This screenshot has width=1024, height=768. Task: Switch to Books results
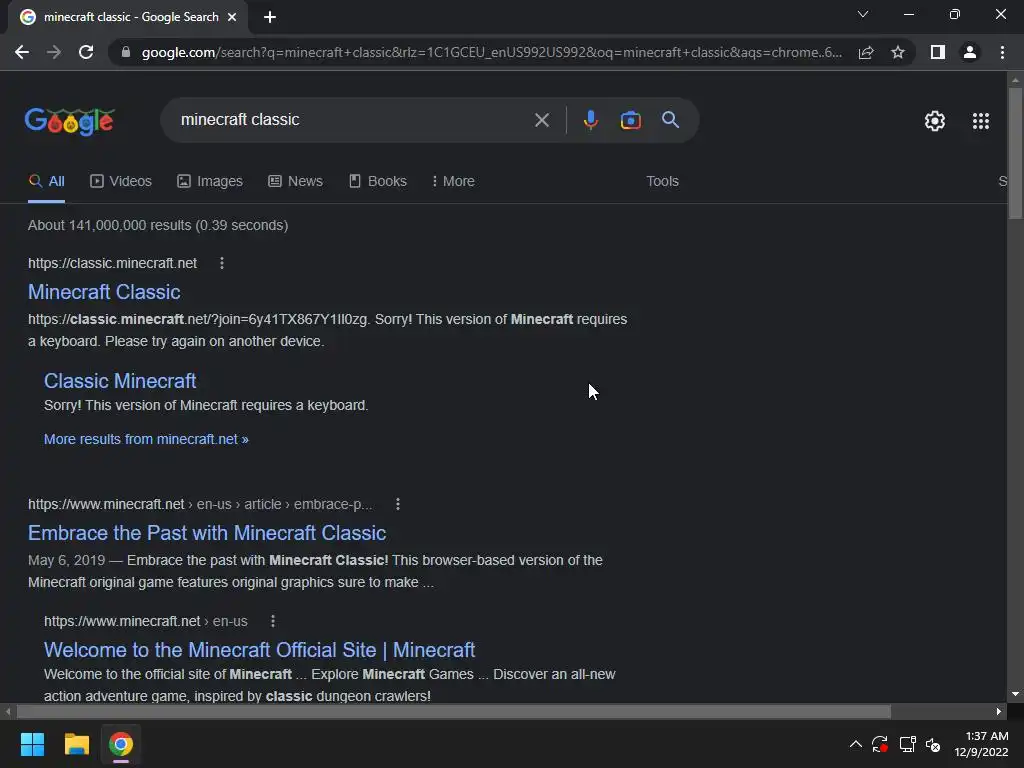point(377,182)
